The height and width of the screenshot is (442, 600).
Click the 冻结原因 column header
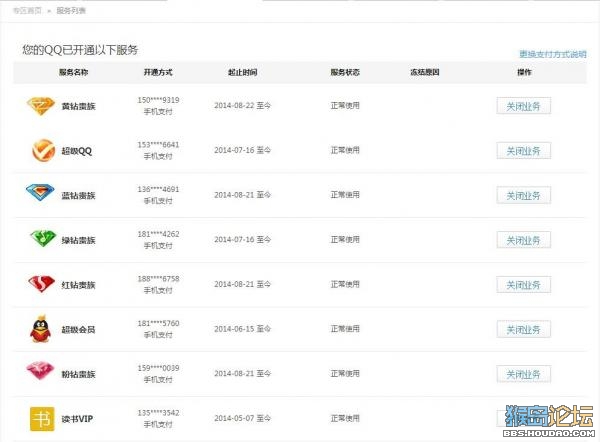pyautogui.click(x=425, y=72)
